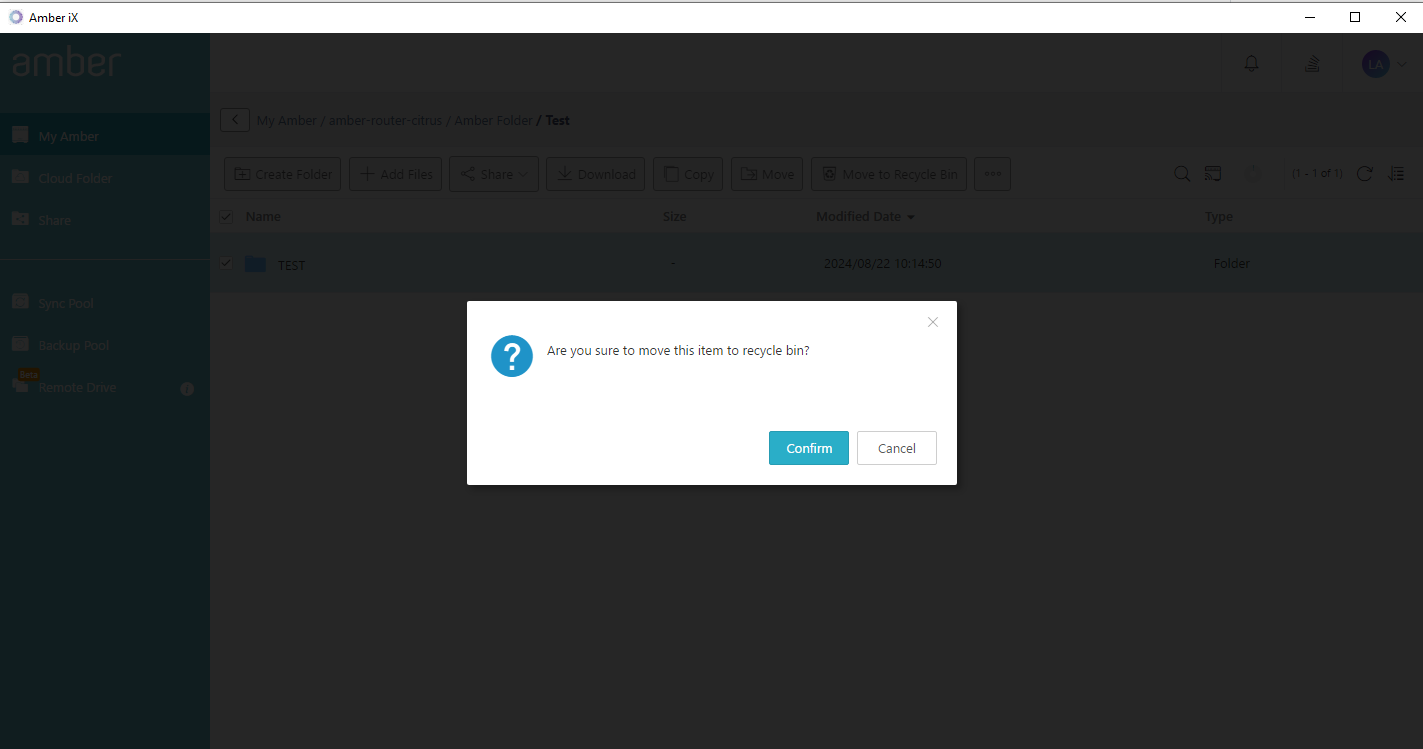Open the more options ellipsis menu
The height and width of the screenshot is (749, 1423).
coord(992,174)
